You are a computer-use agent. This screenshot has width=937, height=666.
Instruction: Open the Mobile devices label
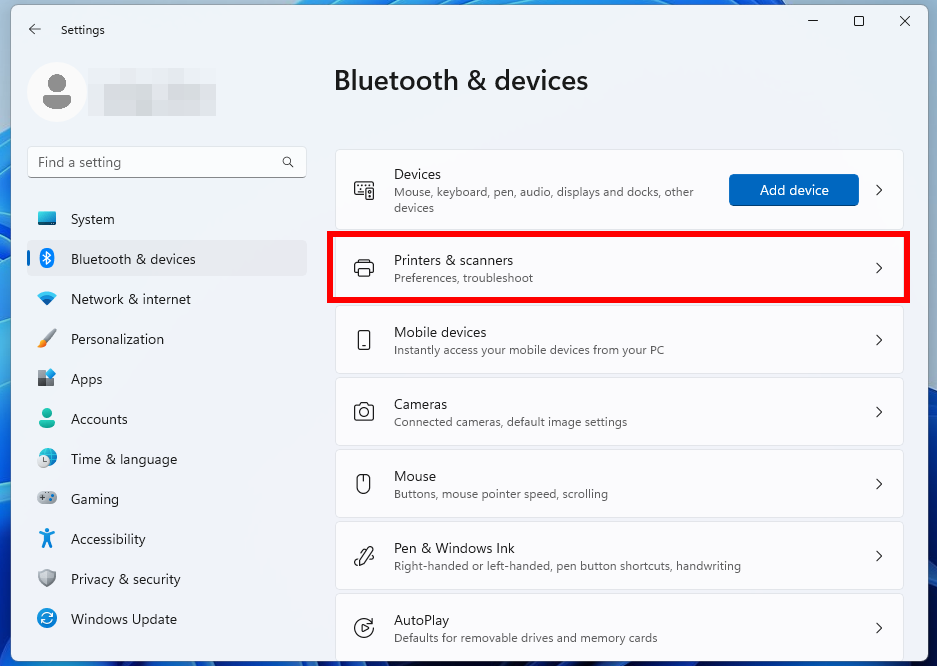pos(440,332)
